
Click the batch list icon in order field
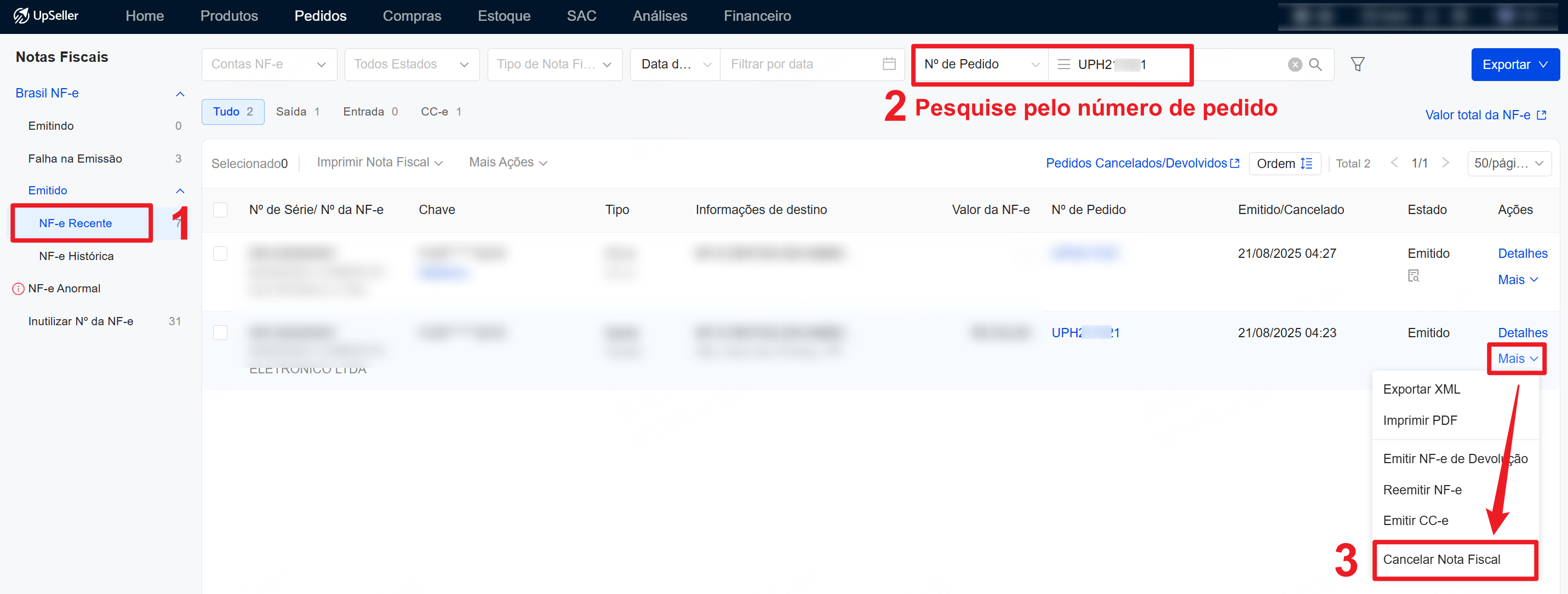1063,65
